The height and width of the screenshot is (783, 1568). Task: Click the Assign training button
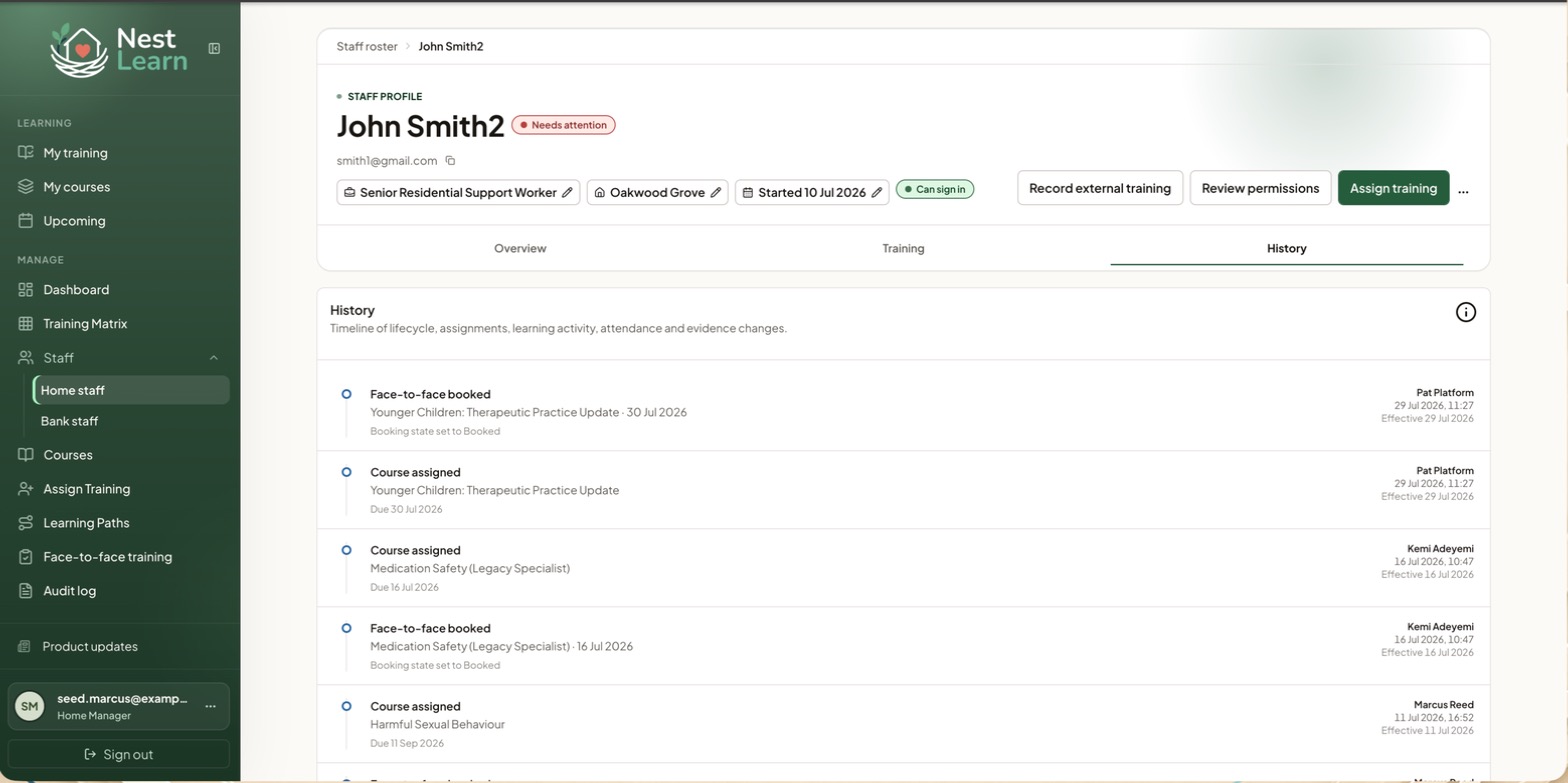pos(1393,188)
